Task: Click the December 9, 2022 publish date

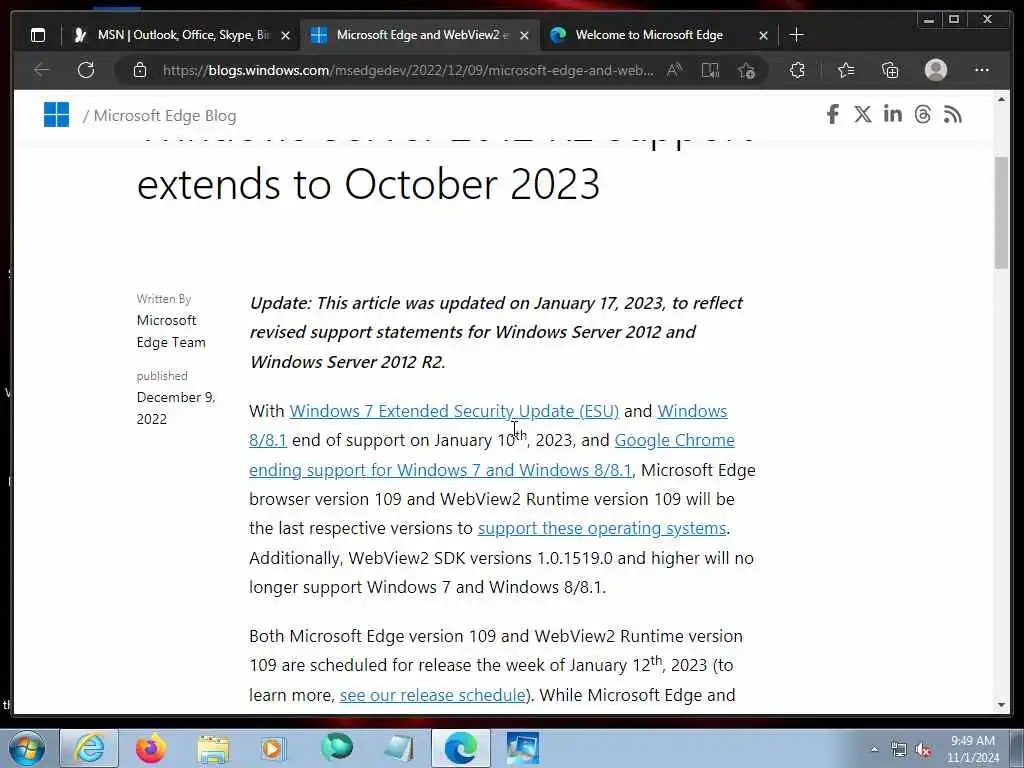Action: point(176,408)
